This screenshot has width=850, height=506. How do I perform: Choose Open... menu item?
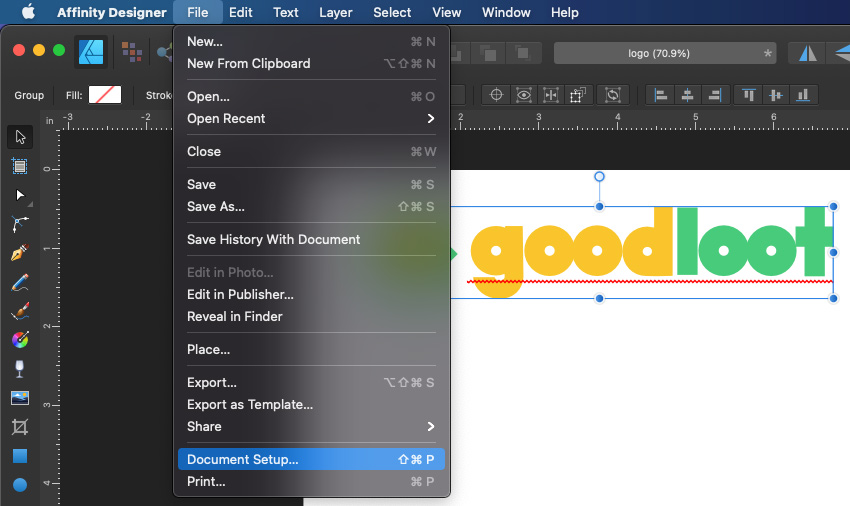(x=311, y=97)
